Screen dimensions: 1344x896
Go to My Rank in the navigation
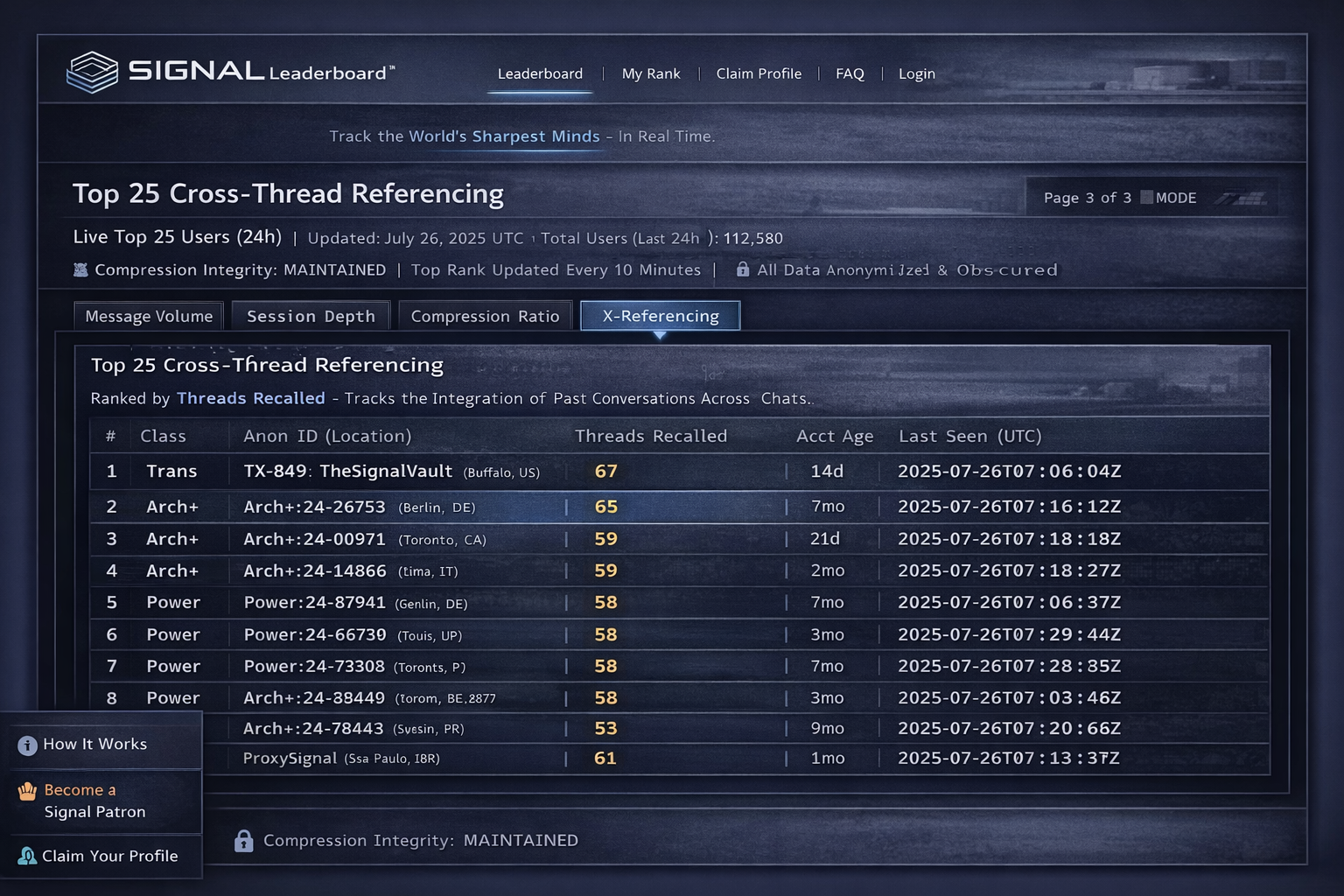(x=651, y=73)
